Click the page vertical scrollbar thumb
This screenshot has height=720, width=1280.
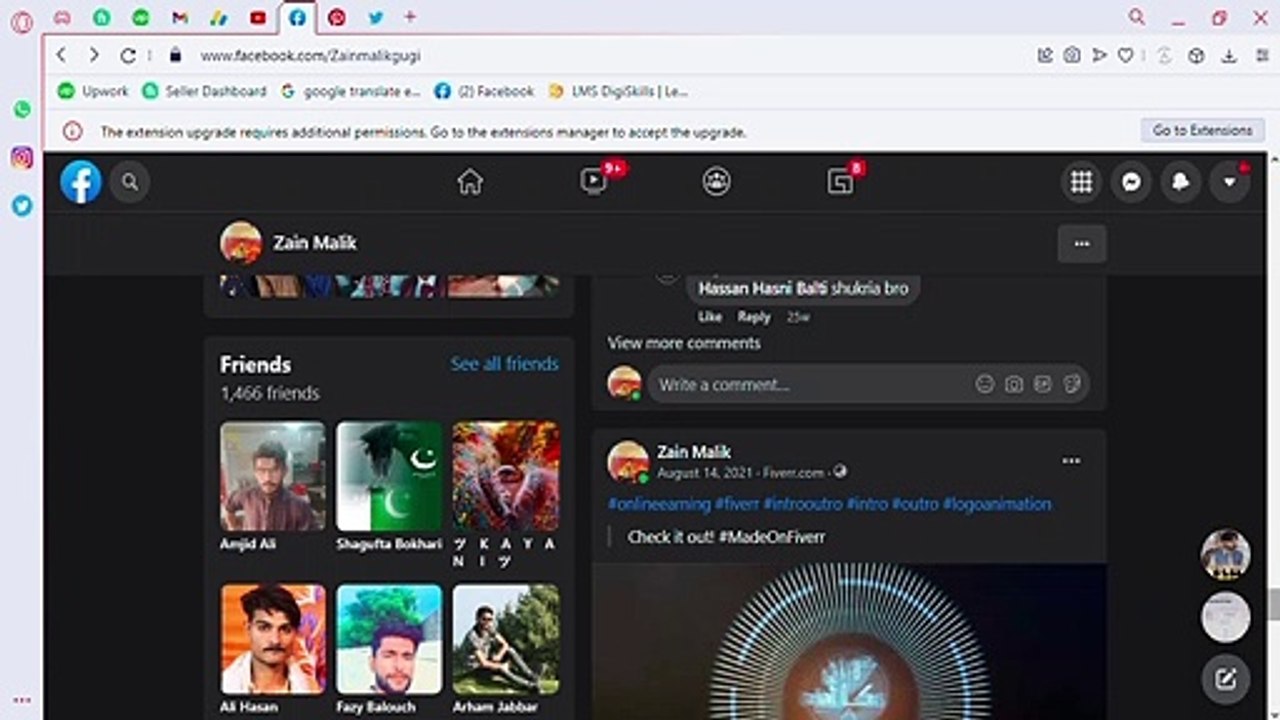[1273, 604]
